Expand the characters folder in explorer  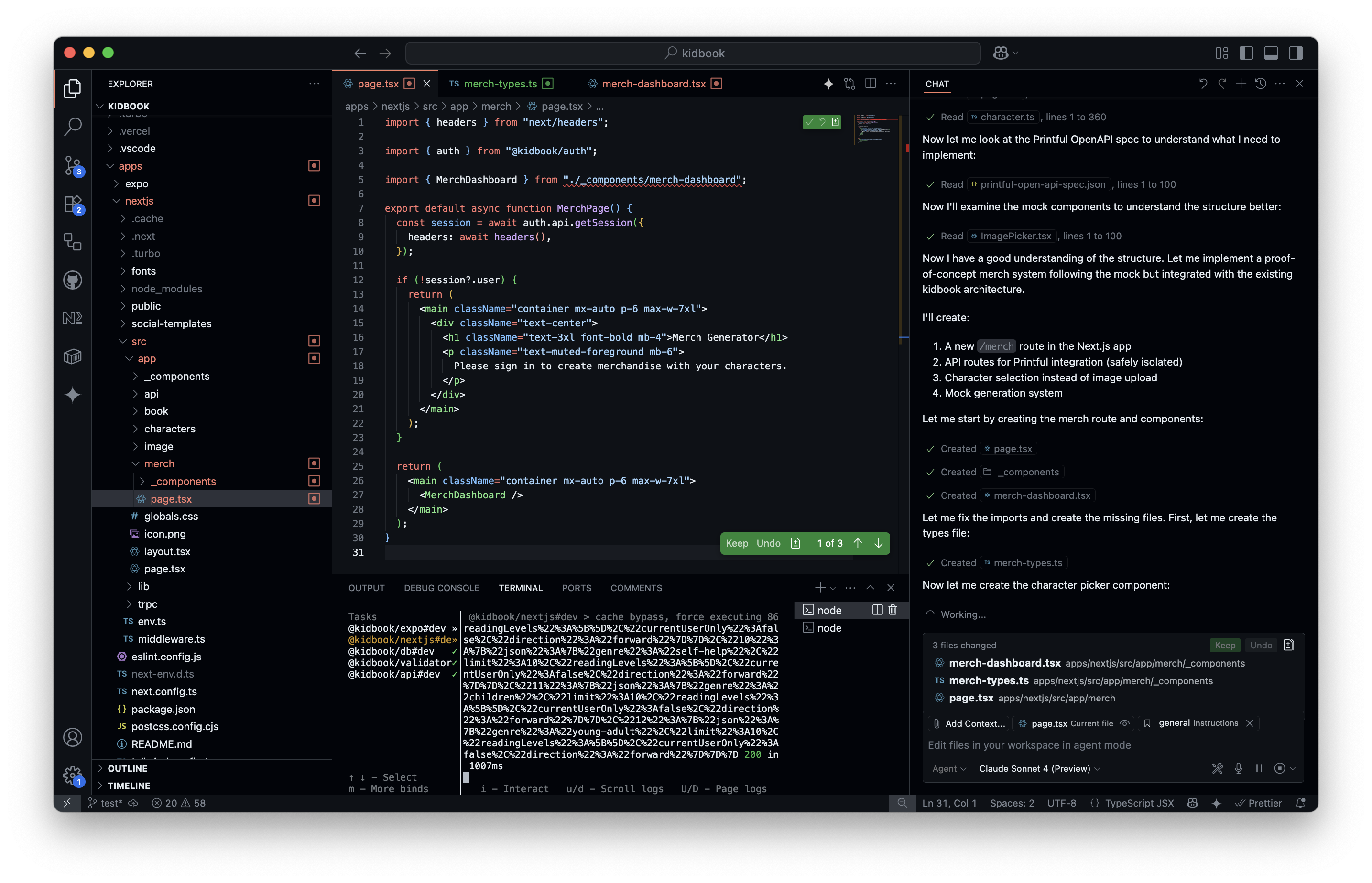169,429
